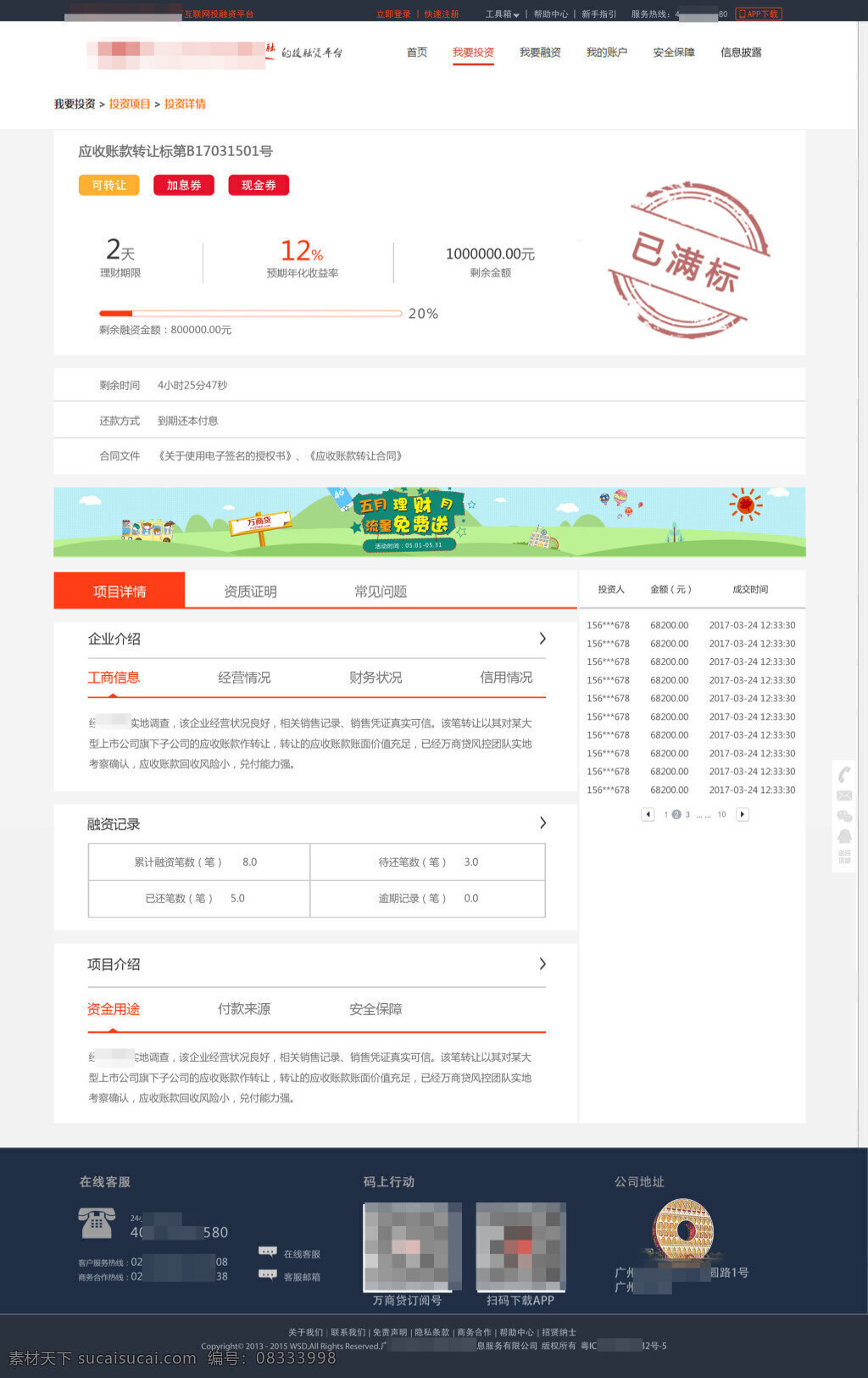This screenshot has height=1378, width=868.
Task: Open the email icon in side widget
Action: [x=844, y=795]
